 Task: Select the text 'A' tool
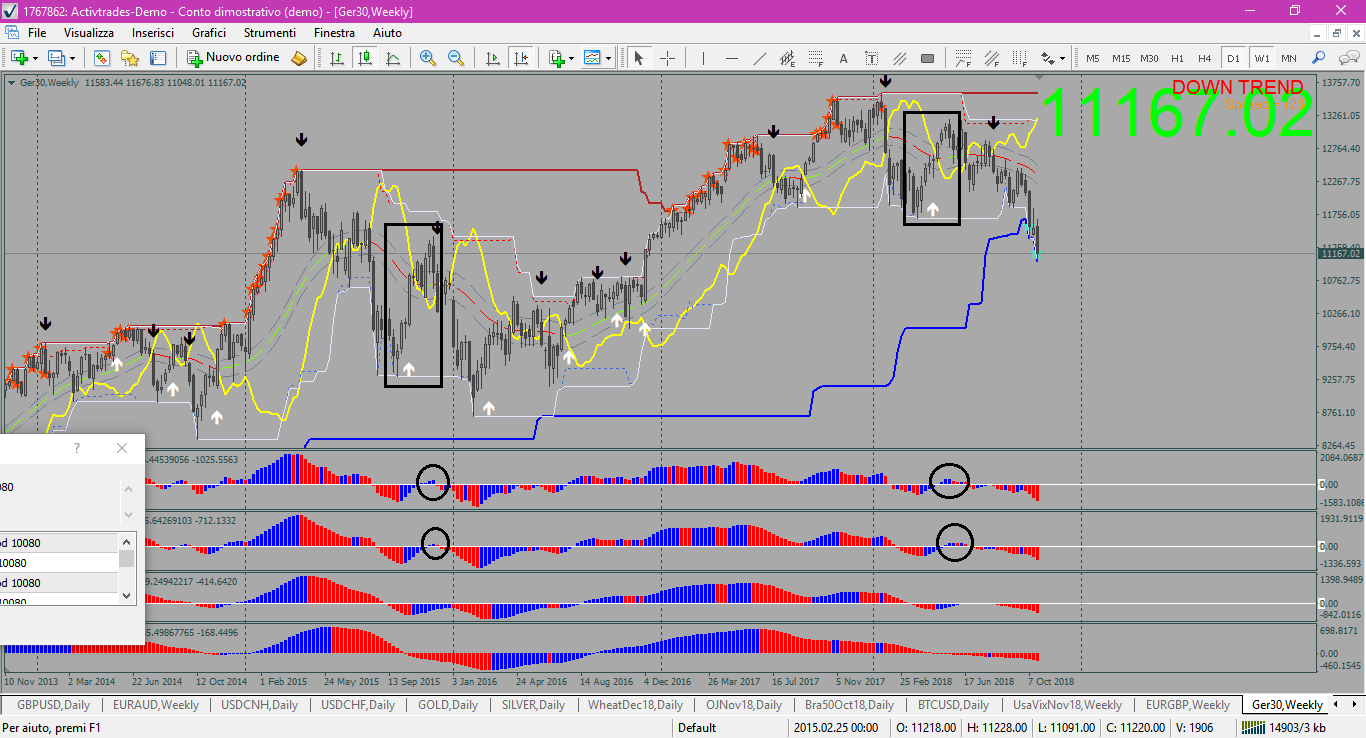coord(844,58)
